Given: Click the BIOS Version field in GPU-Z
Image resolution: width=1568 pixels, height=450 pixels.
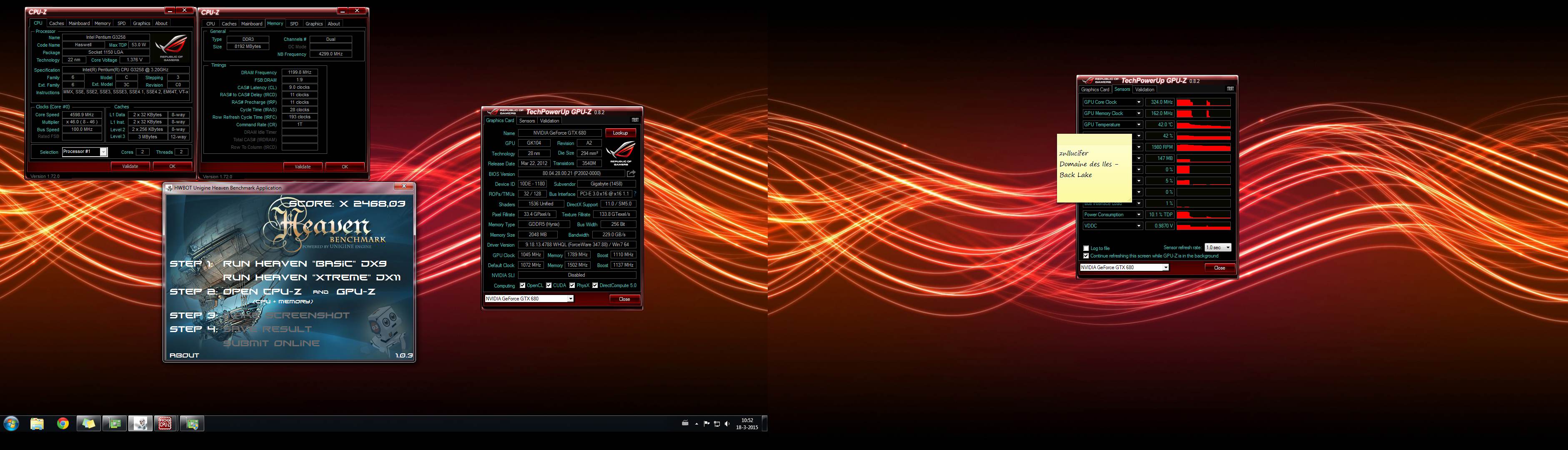Looking at the screenshot, I should click(571, 173).
